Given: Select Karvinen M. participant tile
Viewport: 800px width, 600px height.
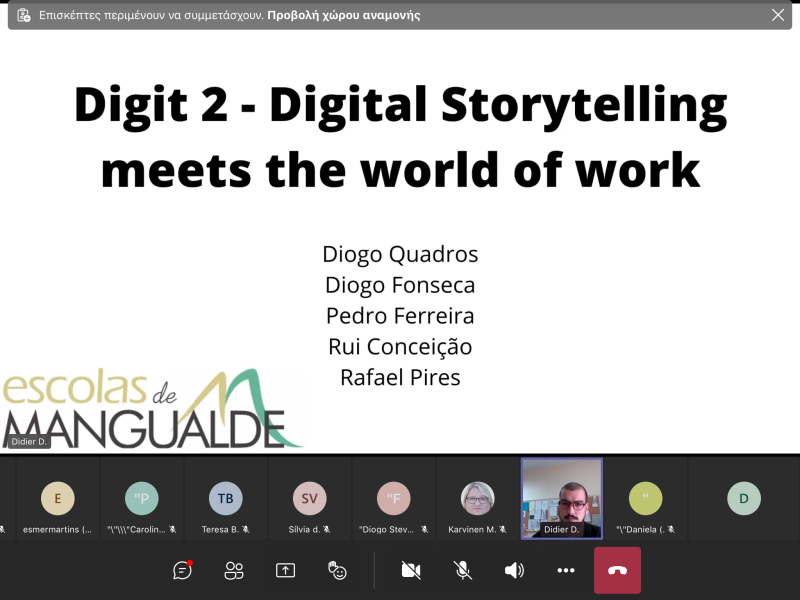Looking at the screenshot, I should tap(477, 499).
